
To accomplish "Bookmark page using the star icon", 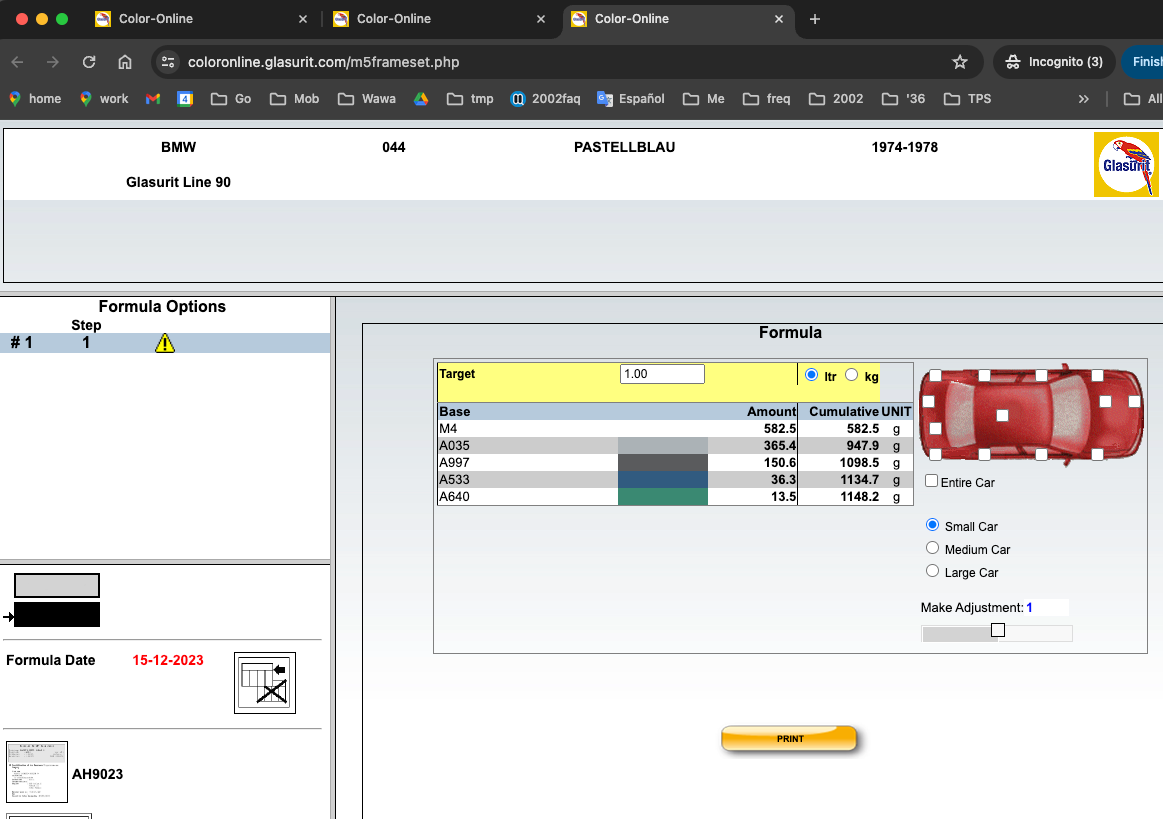I will pos(960,62).
